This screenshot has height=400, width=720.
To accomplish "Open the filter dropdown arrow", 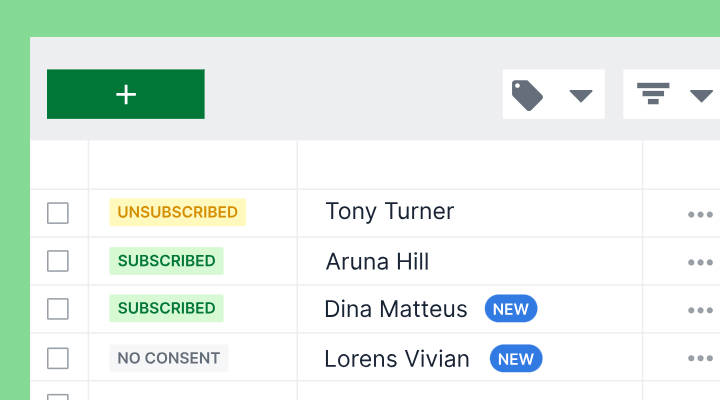I will [x=701, y=96].
